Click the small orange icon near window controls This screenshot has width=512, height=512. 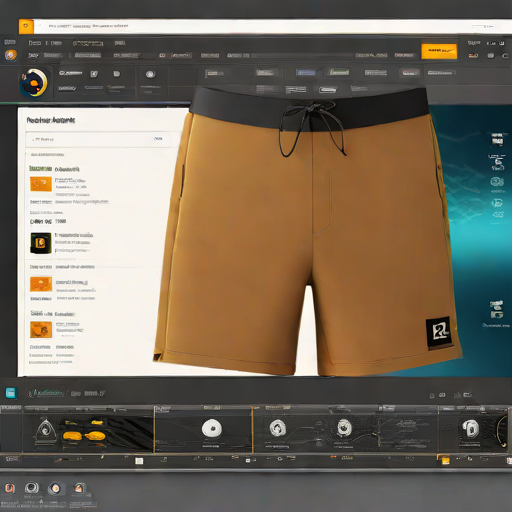point(473,55)
